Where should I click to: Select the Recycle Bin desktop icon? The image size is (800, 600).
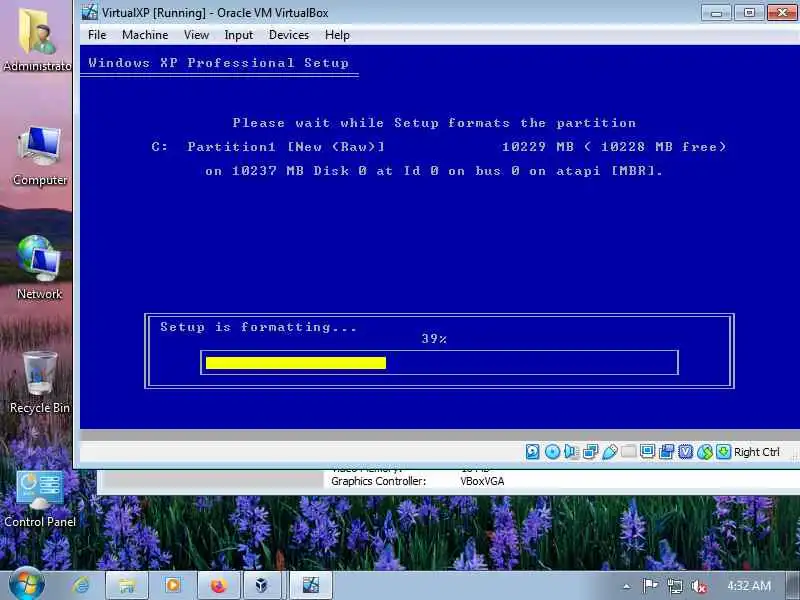[39, 383]
